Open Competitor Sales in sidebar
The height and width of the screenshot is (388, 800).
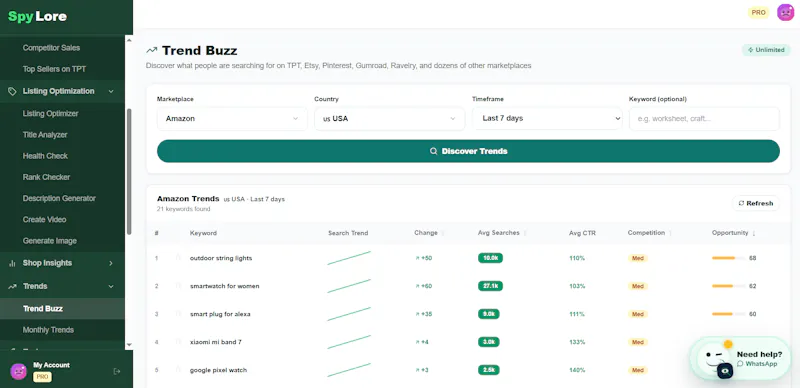click(x=52, y=48)
